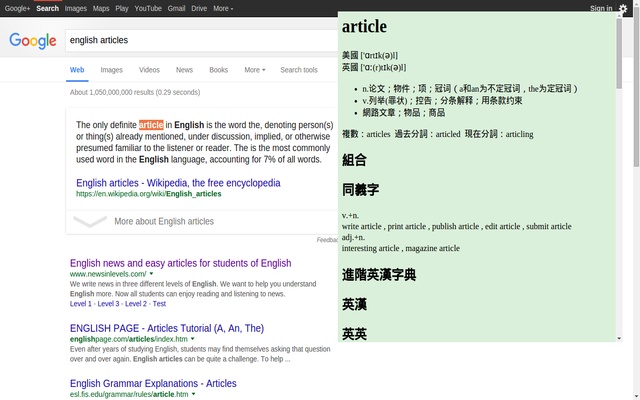Click the 組合 heading in dictionary popup
The image size is (640, 400).
pyautogui.click(x=354, y=160)
